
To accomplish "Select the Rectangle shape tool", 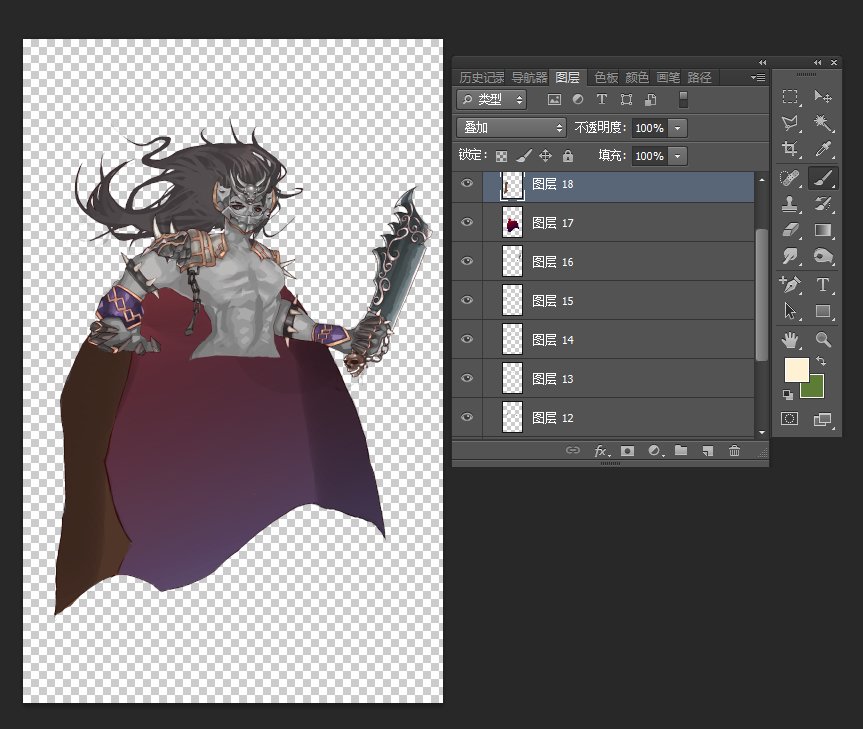I will coord(823,311).
